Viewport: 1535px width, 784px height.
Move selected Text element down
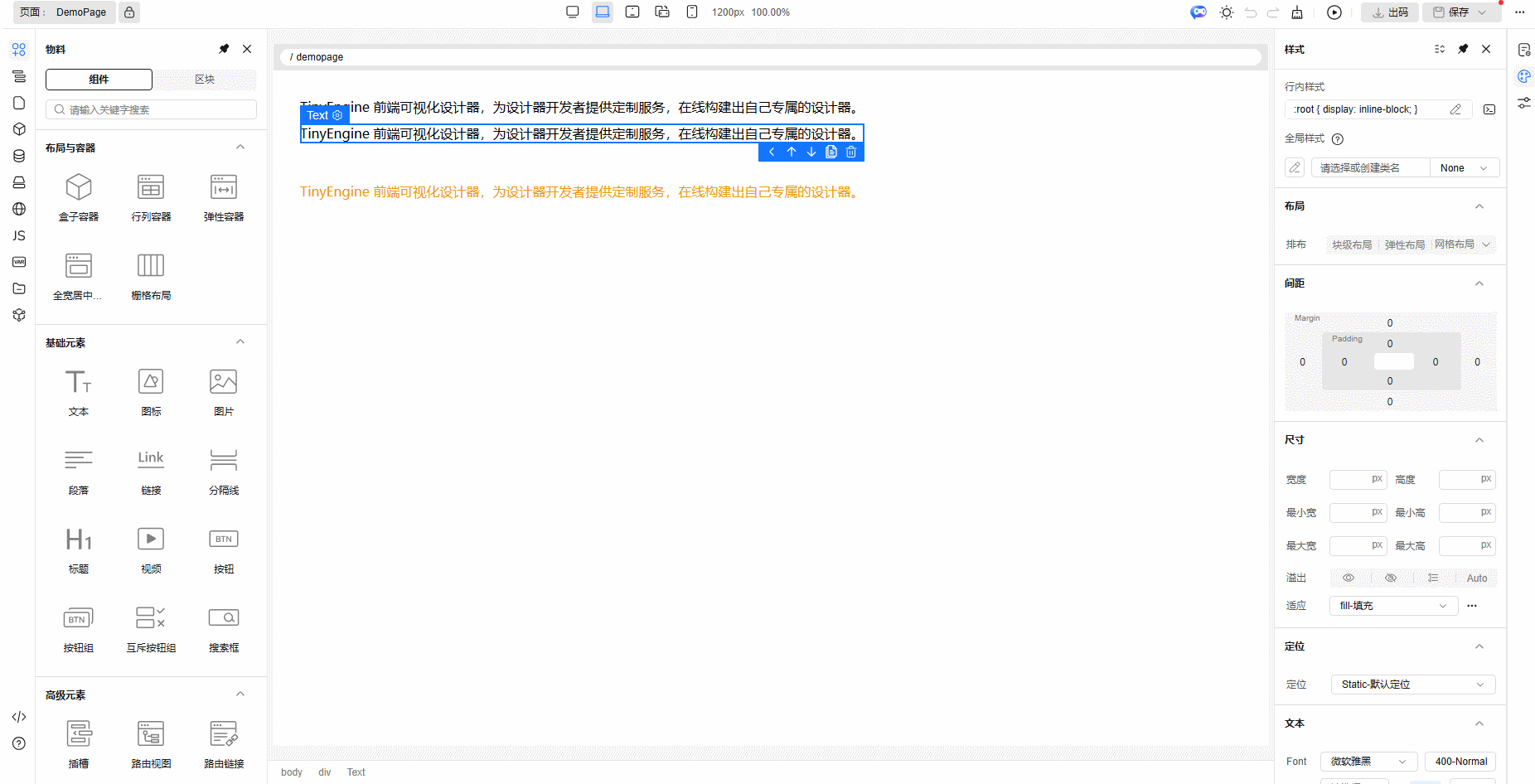pos(811,152)
